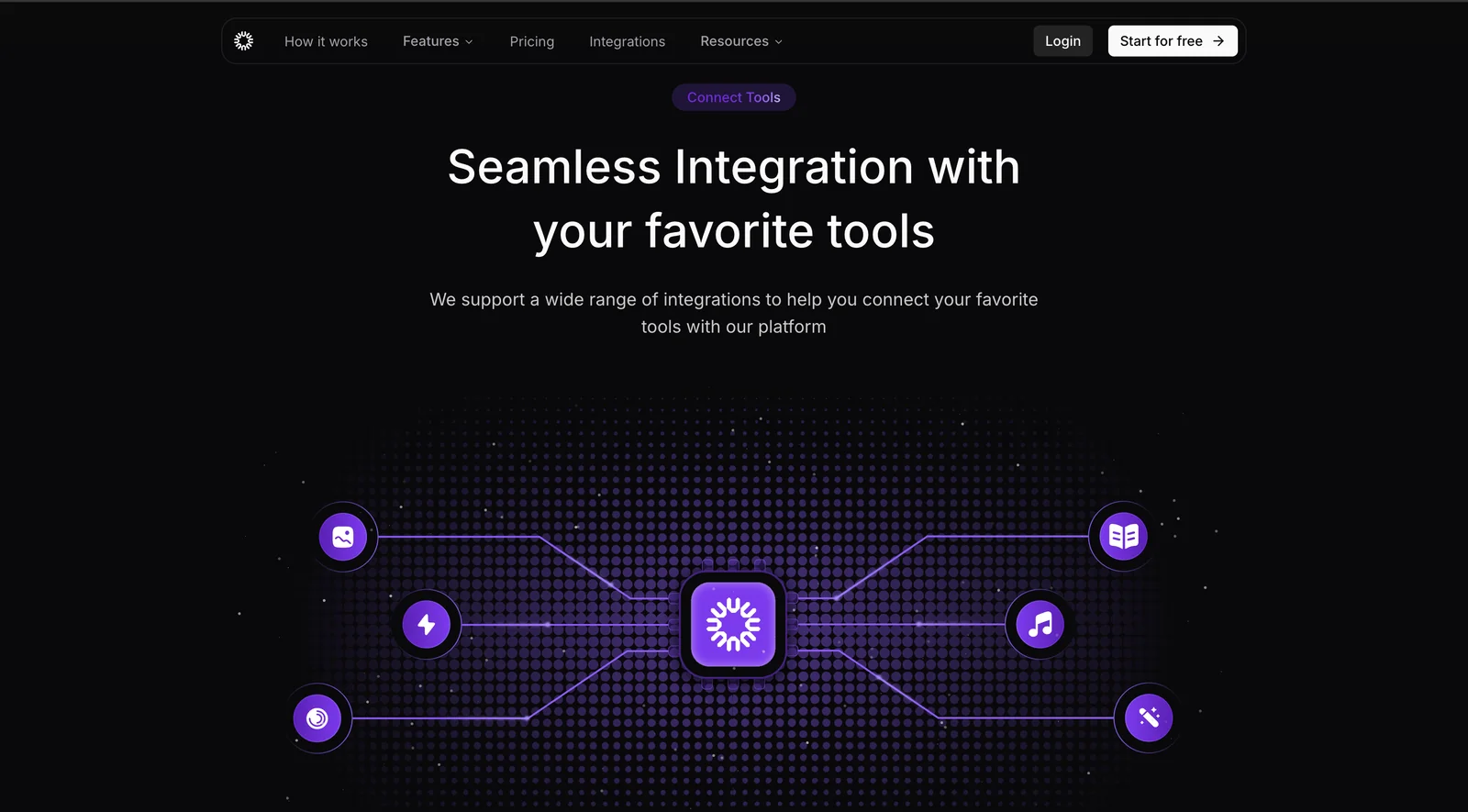Click the music note integration icon
Screen dimensions: 1468x812
1040,625
